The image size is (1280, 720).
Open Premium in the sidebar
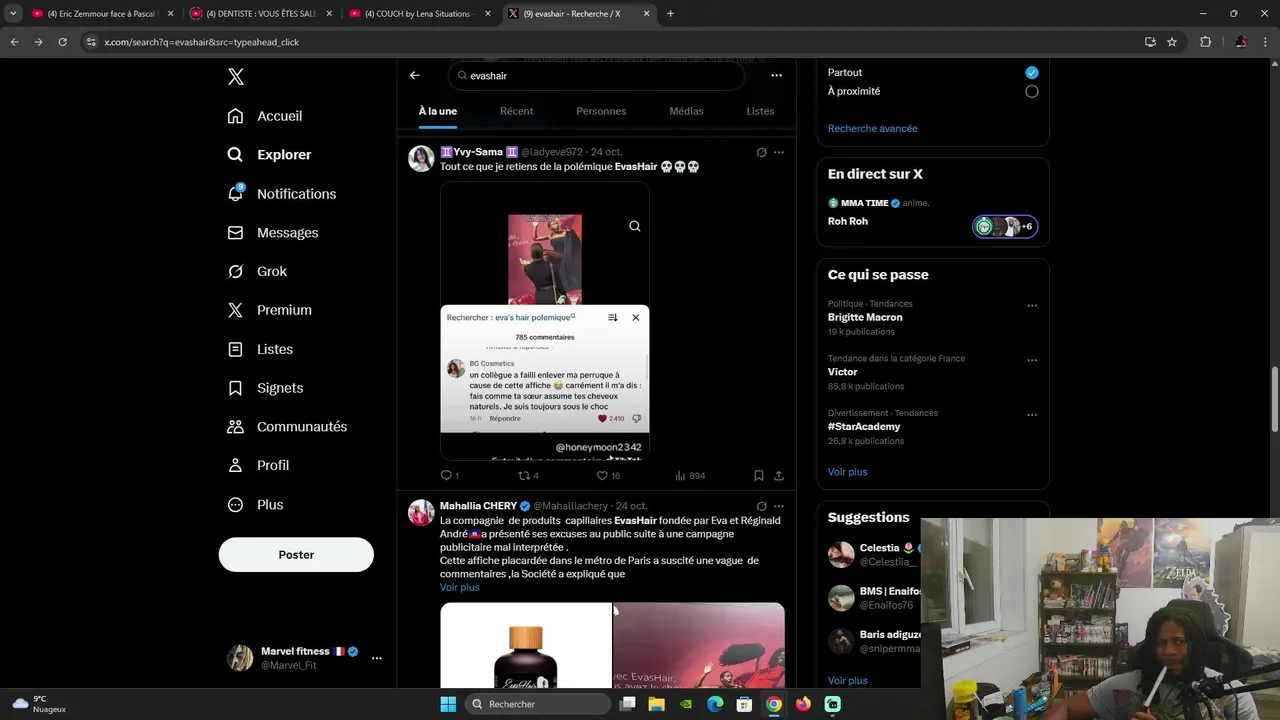(x=270, y=310)
